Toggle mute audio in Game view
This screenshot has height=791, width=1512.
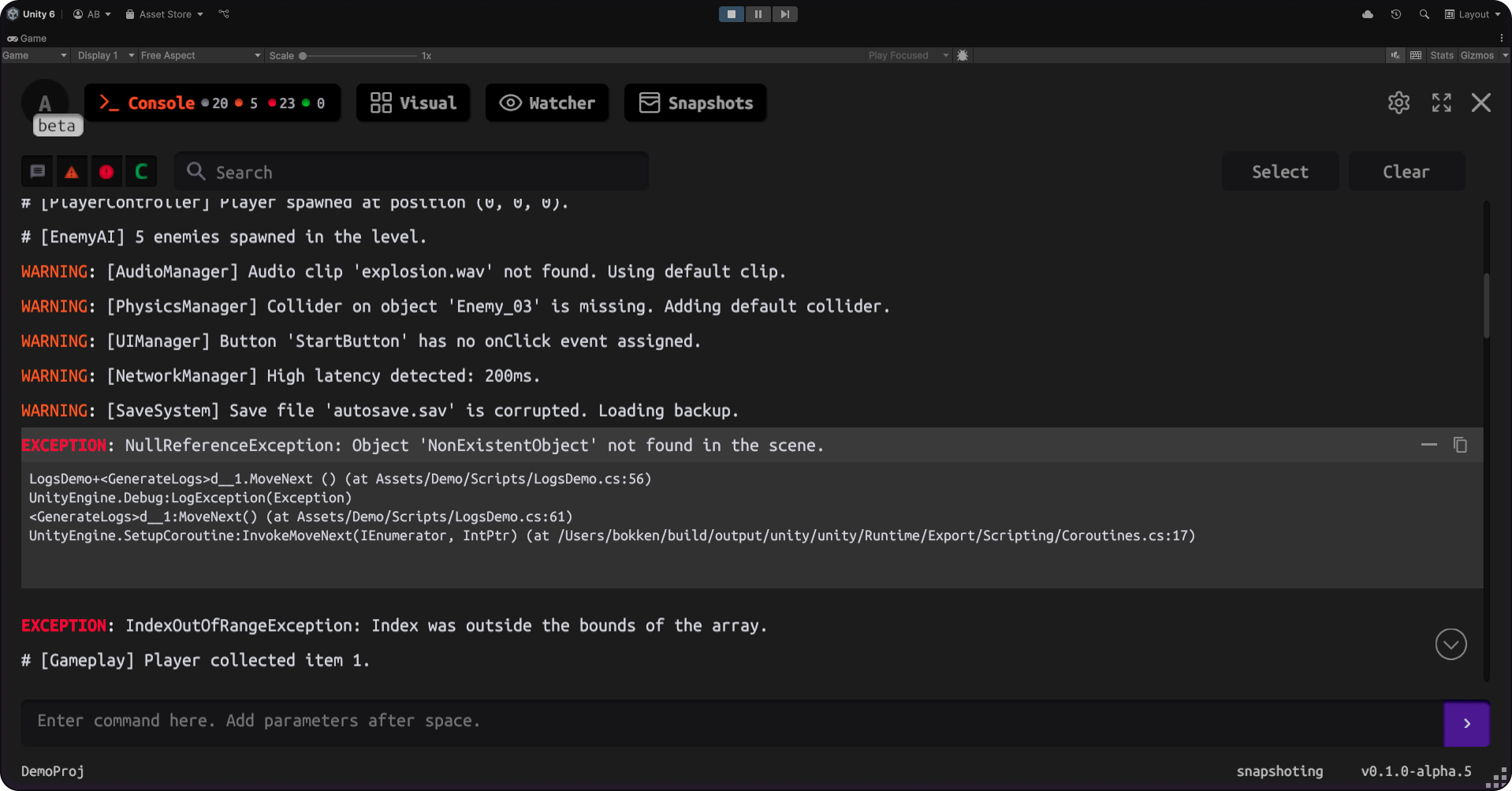[x=1395, y=55]
